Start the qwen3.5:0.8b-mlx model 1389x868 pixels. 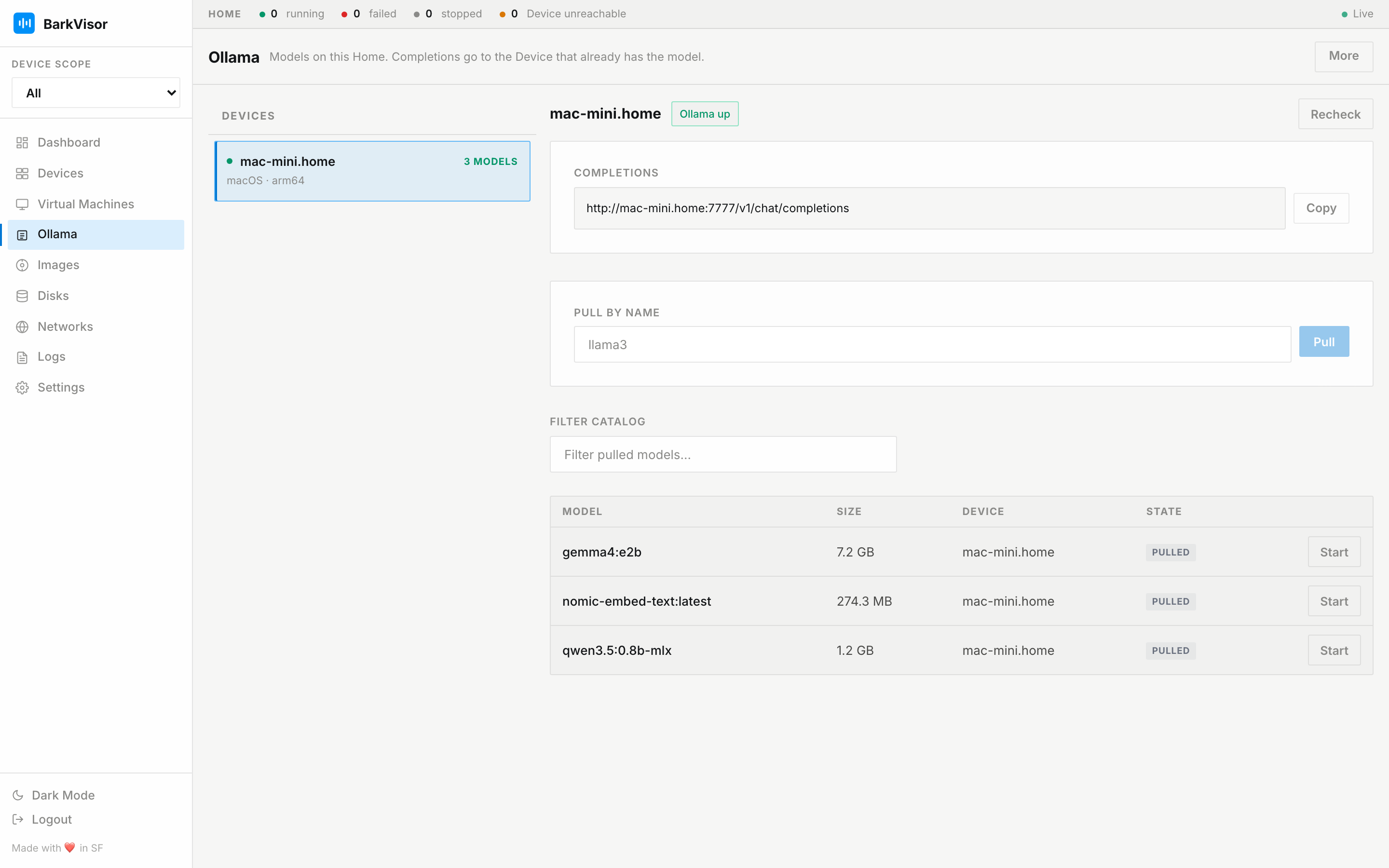click(x=1334, y=651)
